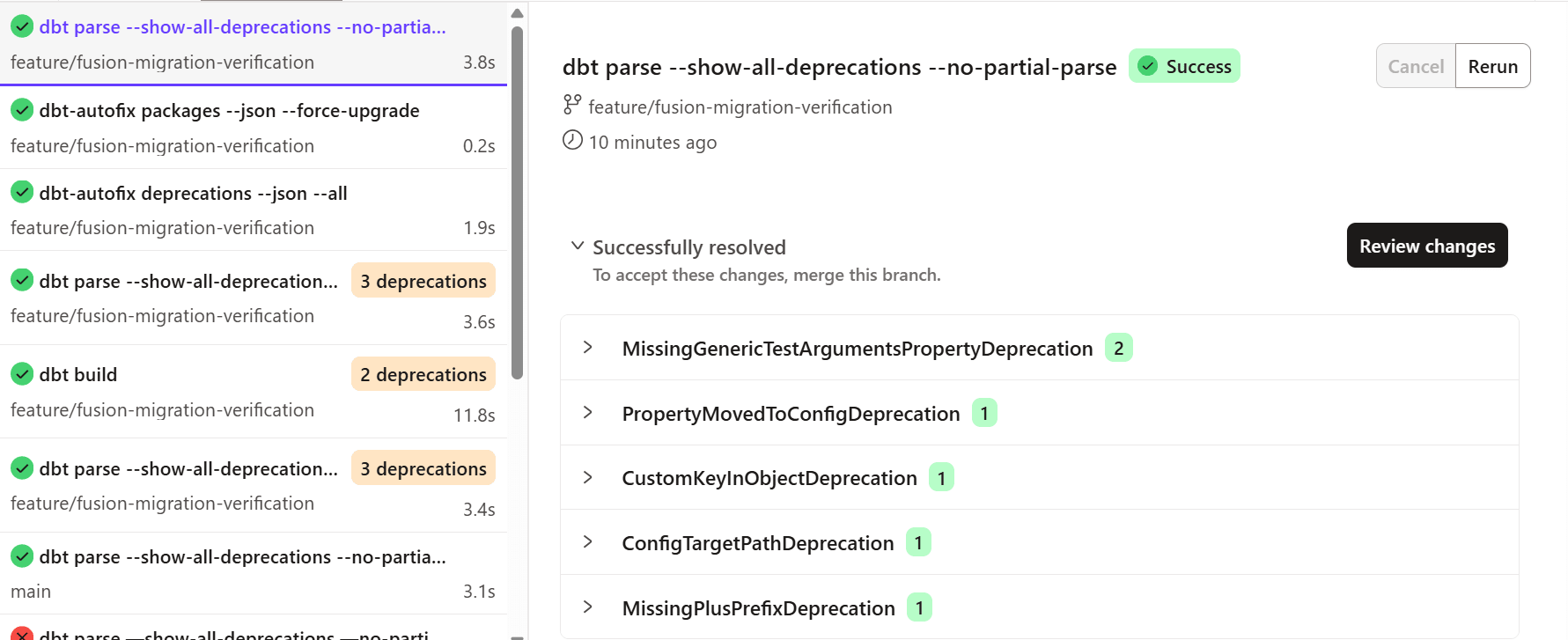This screenshot has height=640, width=1568.
Task: Click the run title "dbt parse --show-all-deprecations --no-partial-parse"
Action: [839, 67]
